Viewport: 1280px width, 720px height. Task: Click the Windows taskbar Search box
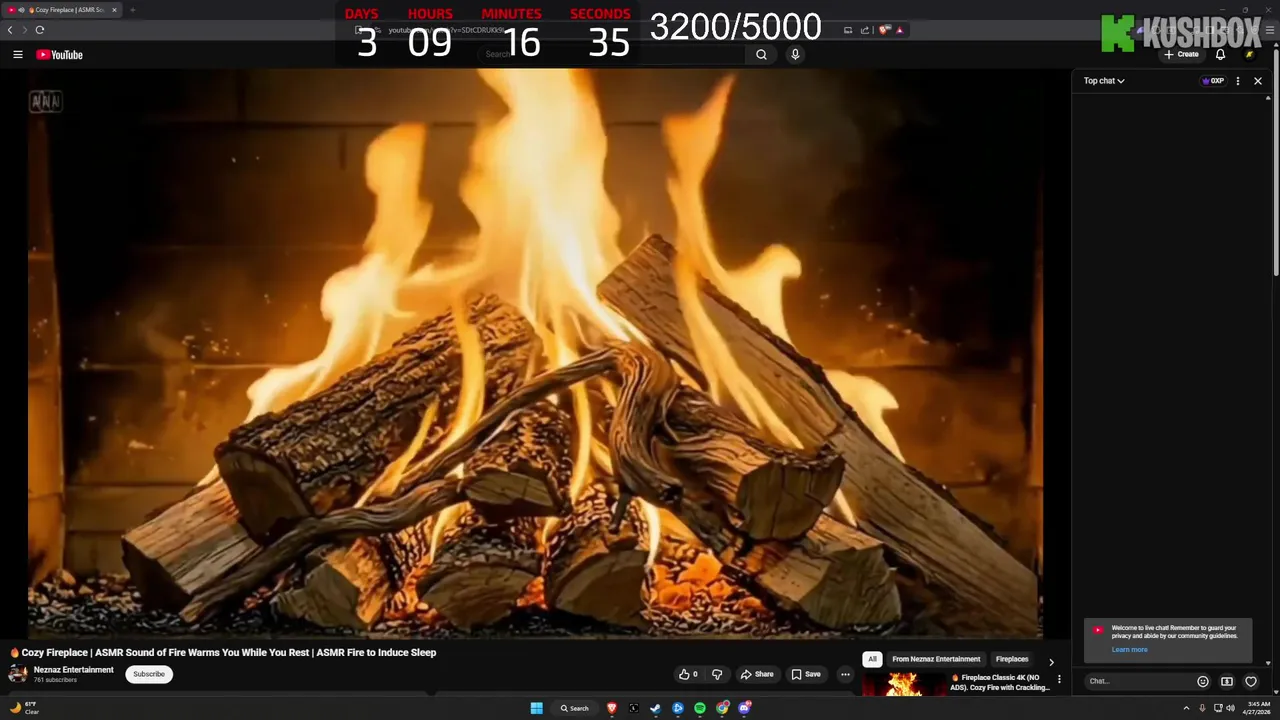[x=575, y=708]
